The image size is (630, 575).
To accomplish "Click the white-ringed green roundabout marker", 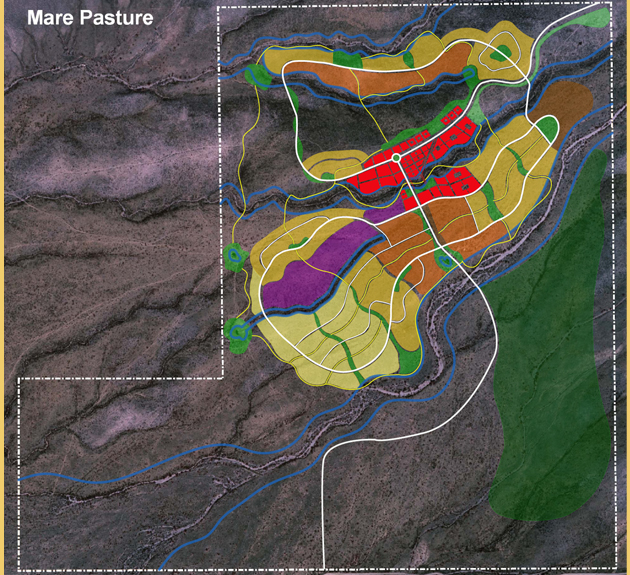I will pyautogui.click(x=396, y=158).
